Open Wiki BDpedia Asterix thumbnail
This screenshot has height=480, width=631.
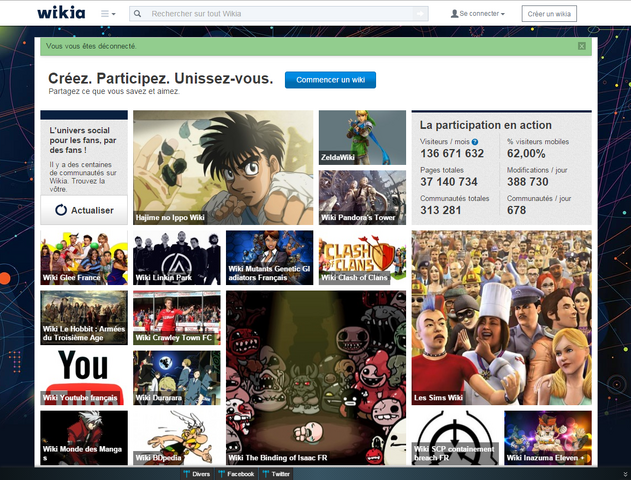(177, 438)
